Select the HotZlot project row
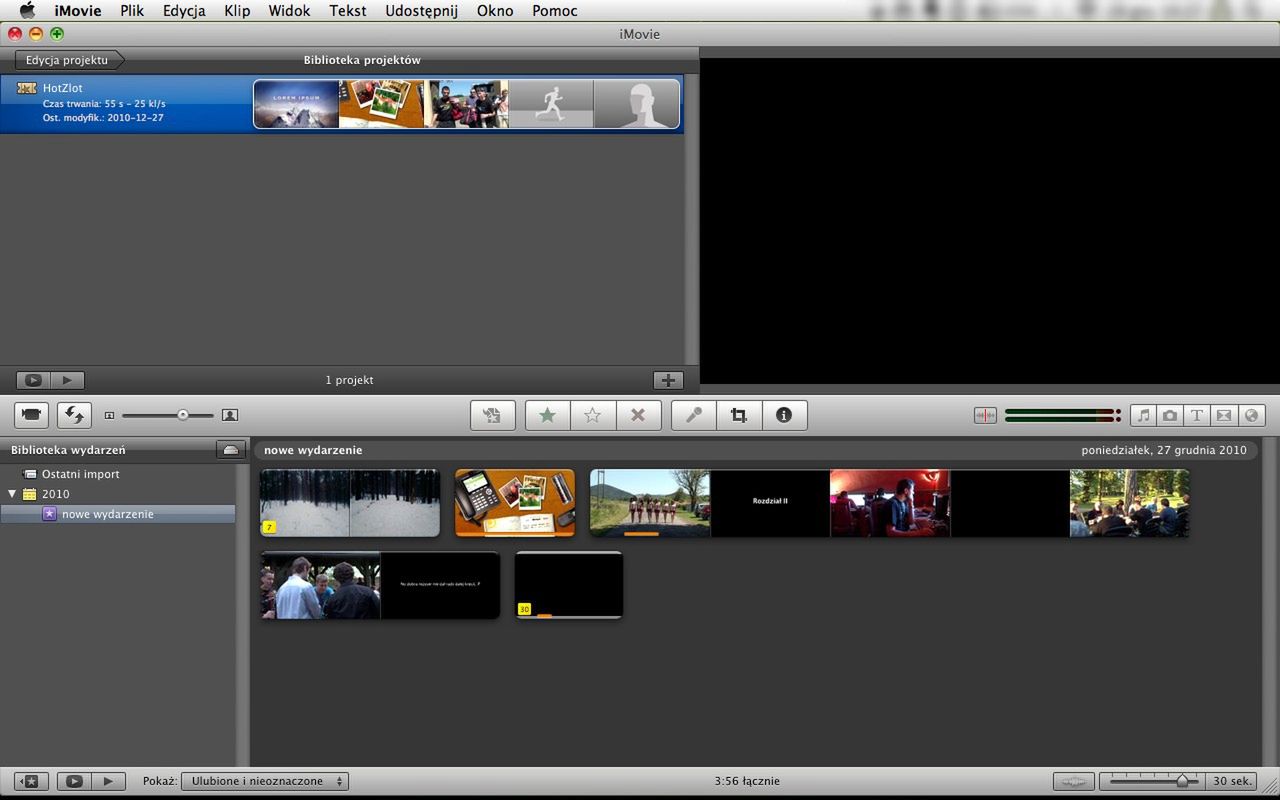This screenshot has height=800, width=1280. click(x=342, y=104)
